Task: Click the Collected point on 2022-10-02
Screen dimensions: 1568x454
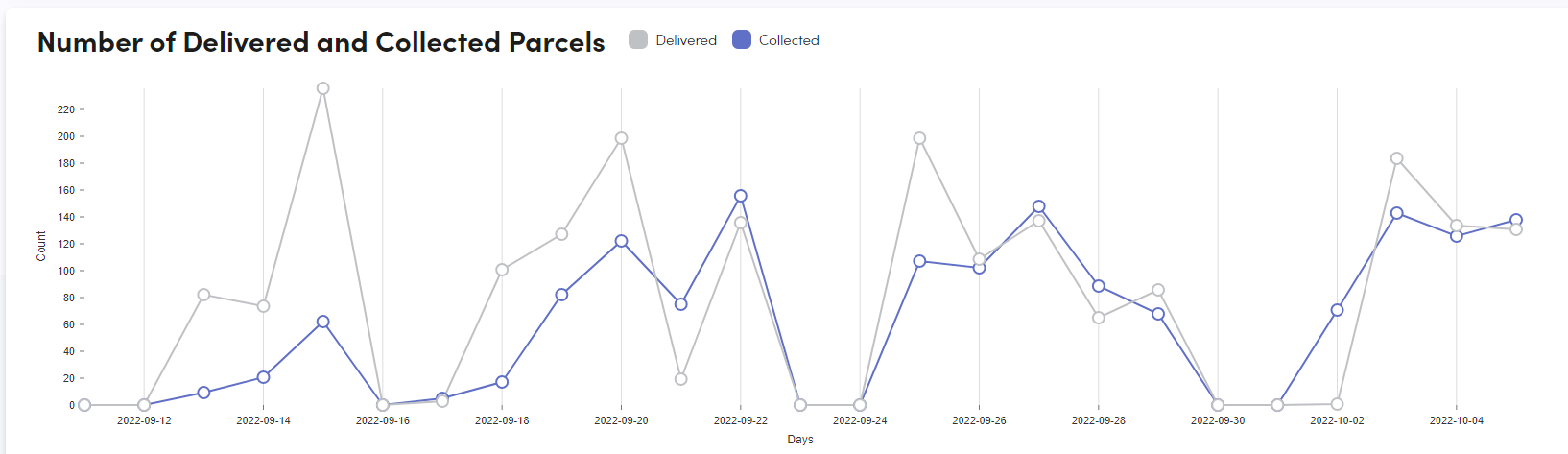Action: coord(1337,310)
